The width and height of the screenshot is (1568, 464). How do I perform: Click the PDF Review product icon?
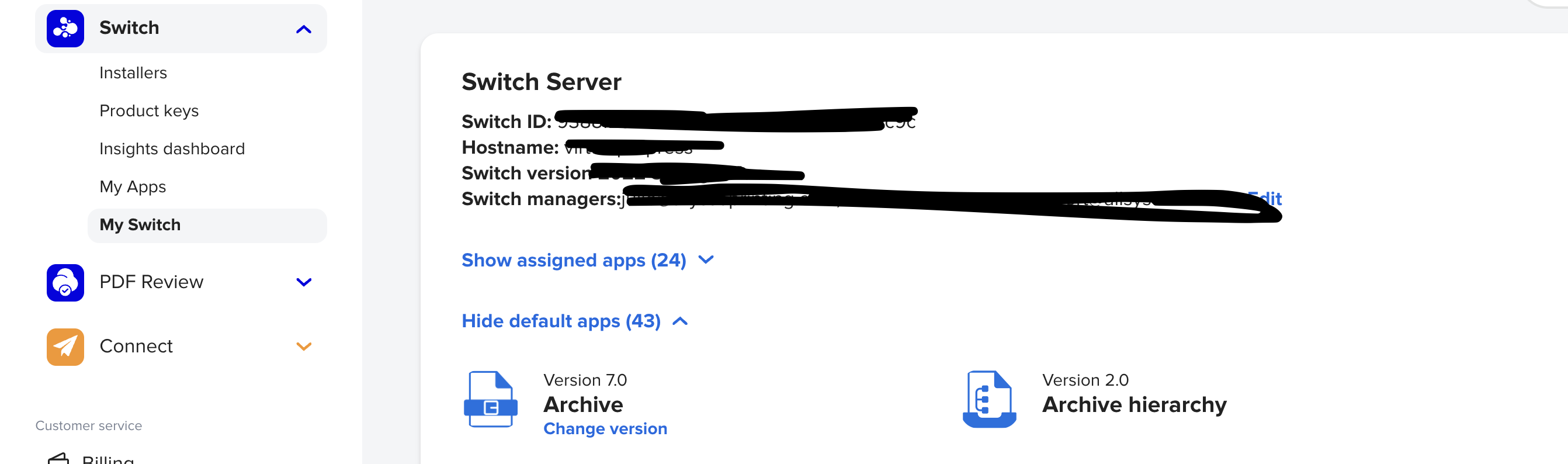tap(65, 282)
